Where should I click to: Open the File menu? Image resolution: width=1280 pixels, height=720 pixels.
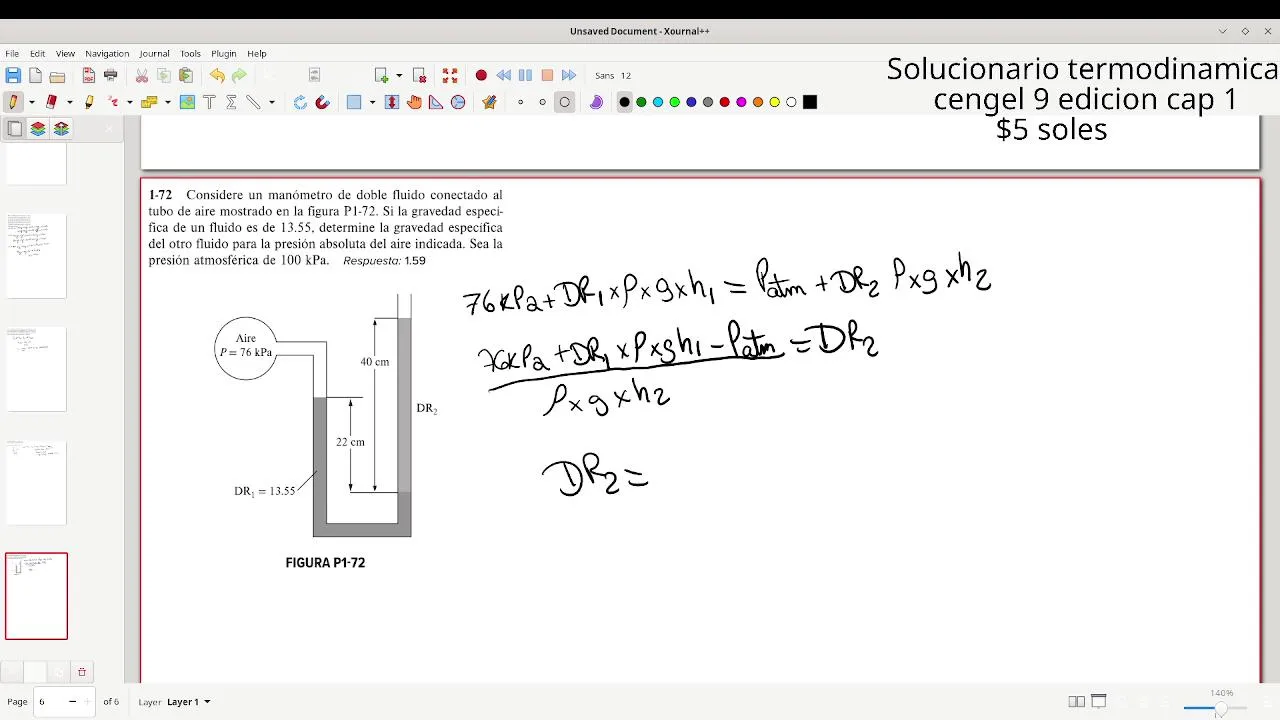12,53
